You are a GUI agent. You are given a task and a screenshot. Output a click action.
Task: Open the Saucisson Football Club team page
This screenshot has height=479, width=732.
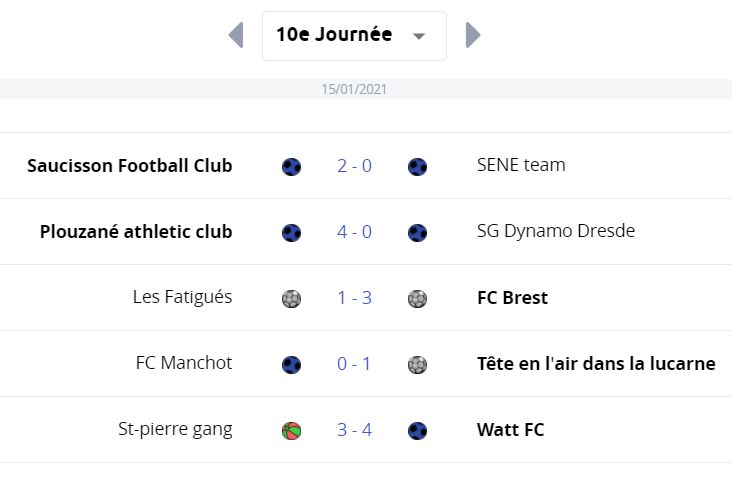[x=130, y=166]
